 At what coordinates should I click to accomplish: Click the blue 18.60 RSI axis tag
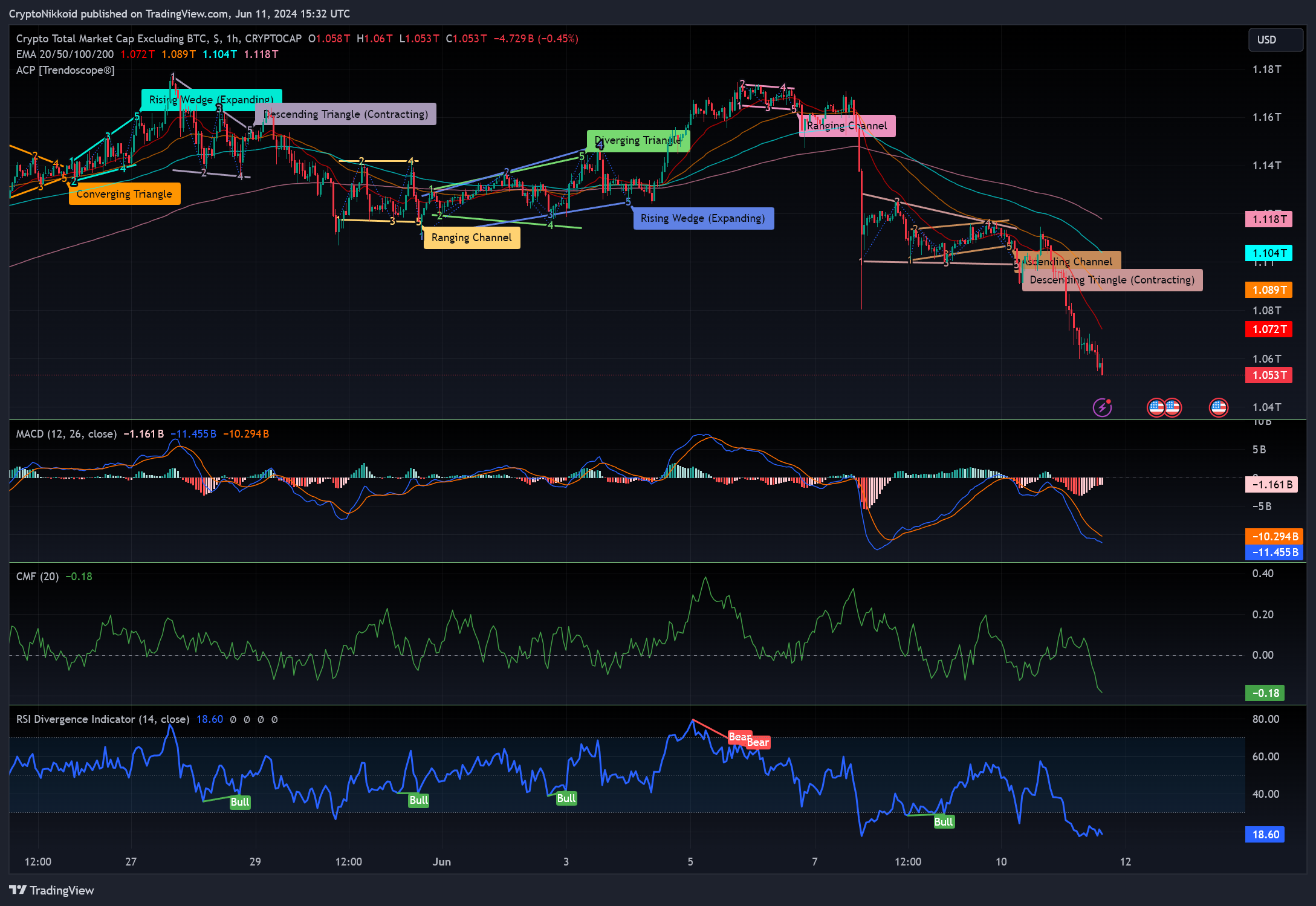point(1265,835)
